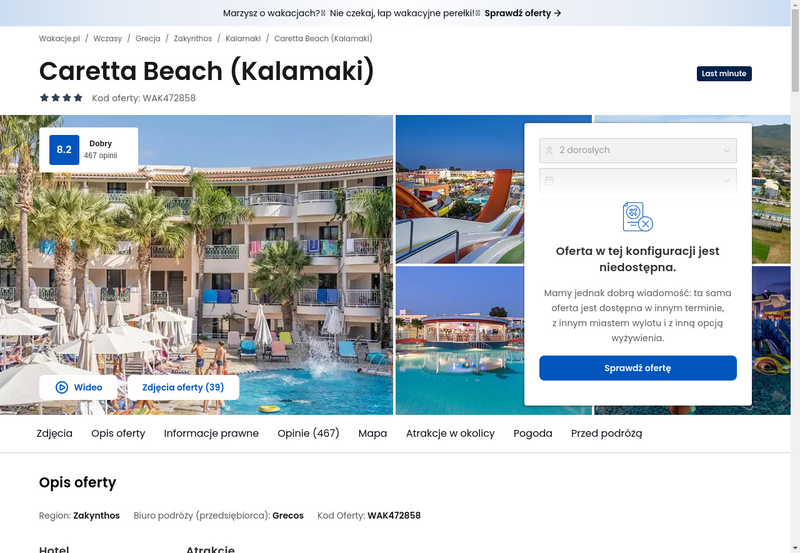Follow the Zakynthos breadcrumb link
Image resolution: width=800 pixels, height=553 pixels.
click(x=193, y=38)
